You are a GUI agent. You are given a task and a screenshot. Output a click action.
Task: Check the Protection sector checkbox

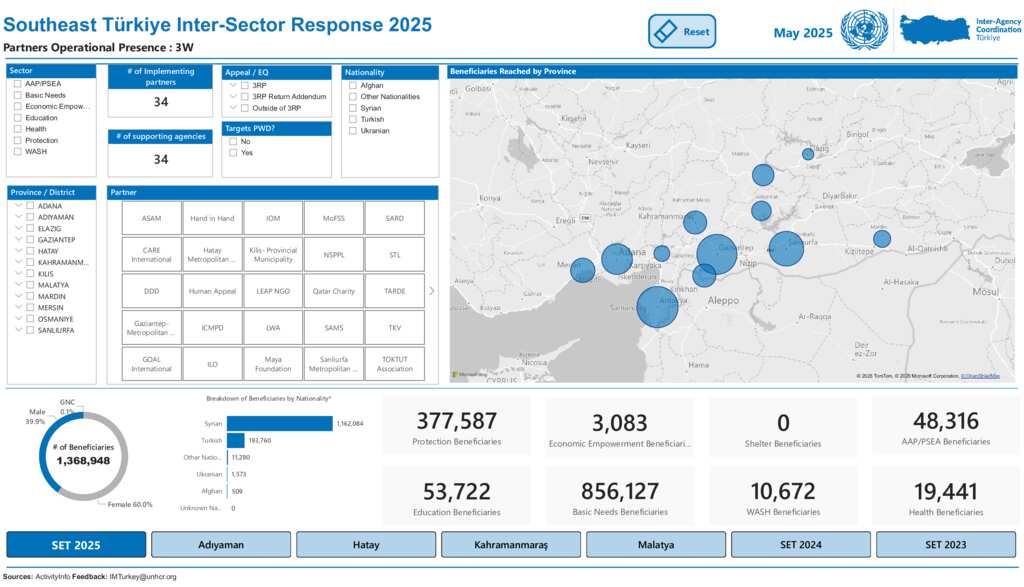(18, 140)
